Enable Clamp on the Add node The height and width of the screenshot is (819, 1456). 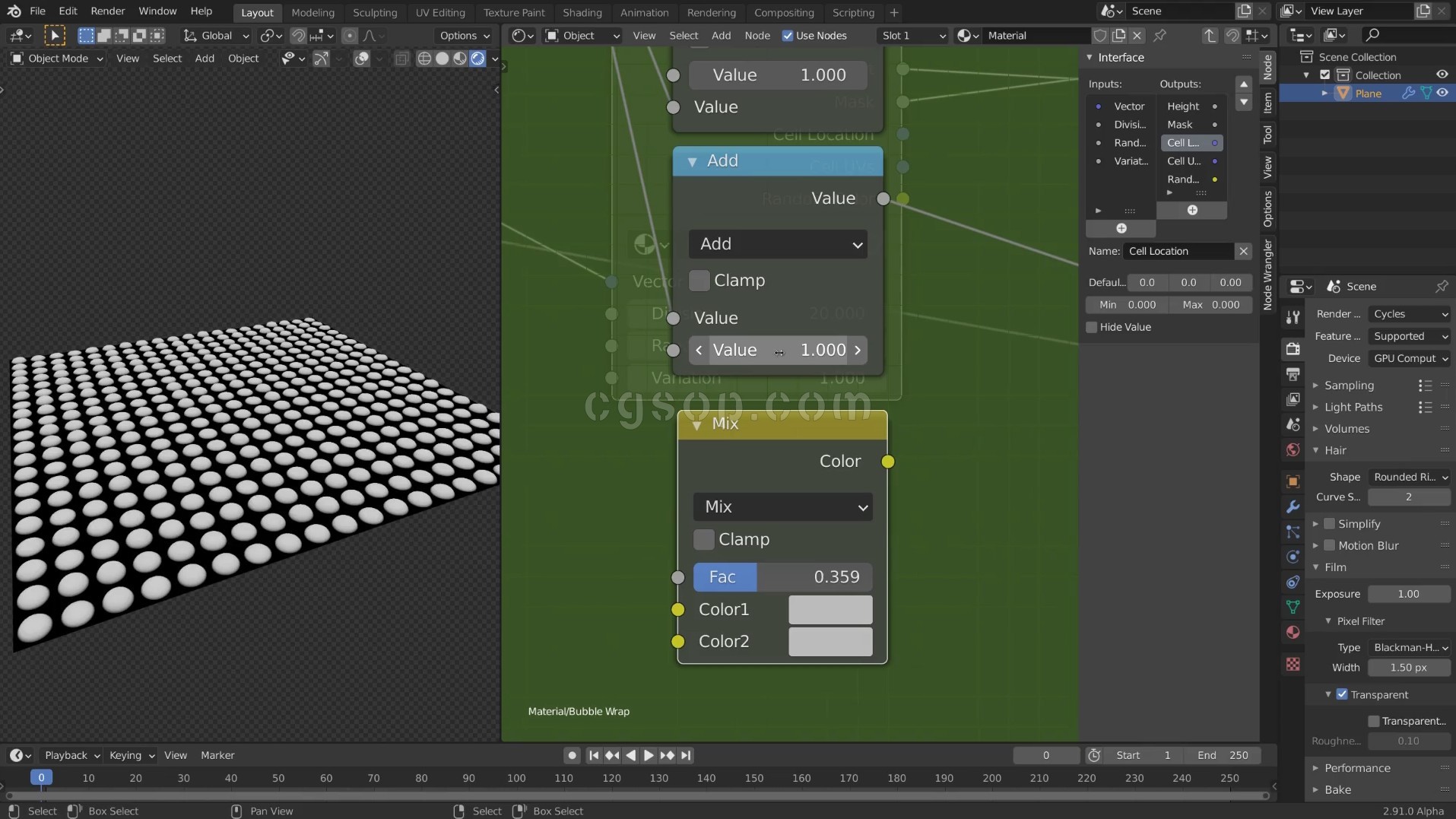click(699, 281)
